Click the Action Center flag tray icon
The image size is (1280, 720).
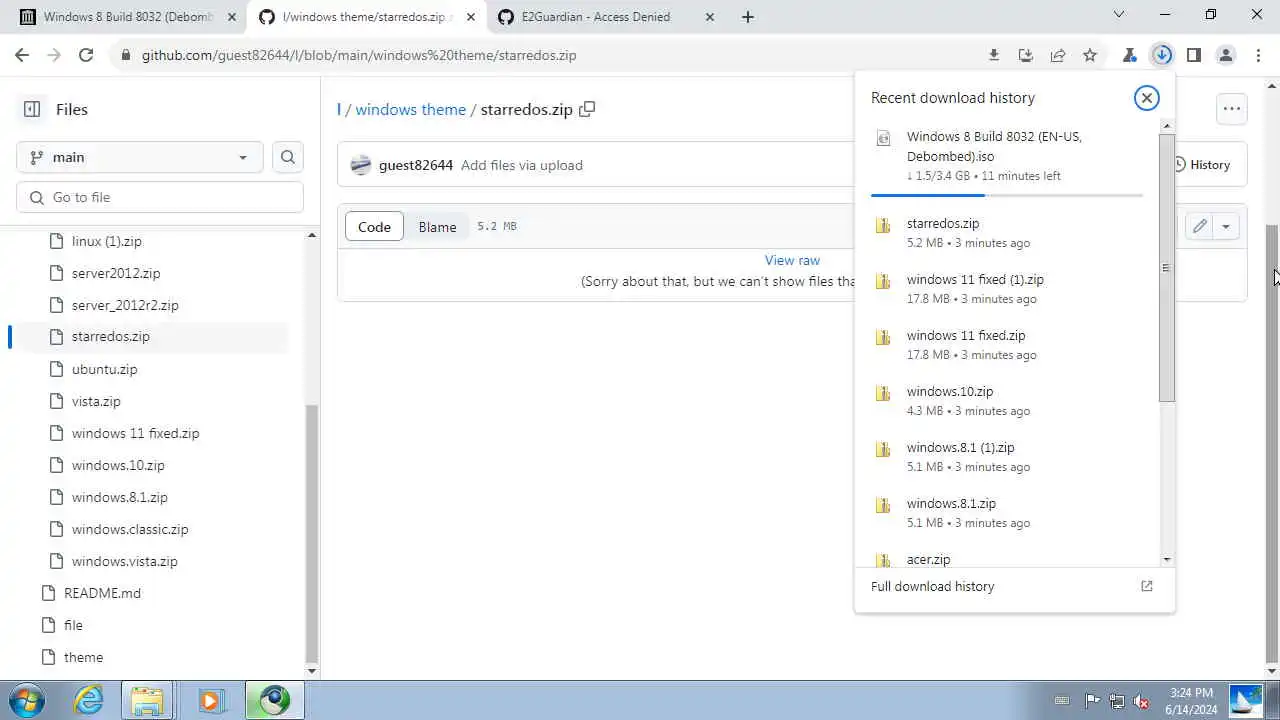click(x=1093, y=701)
